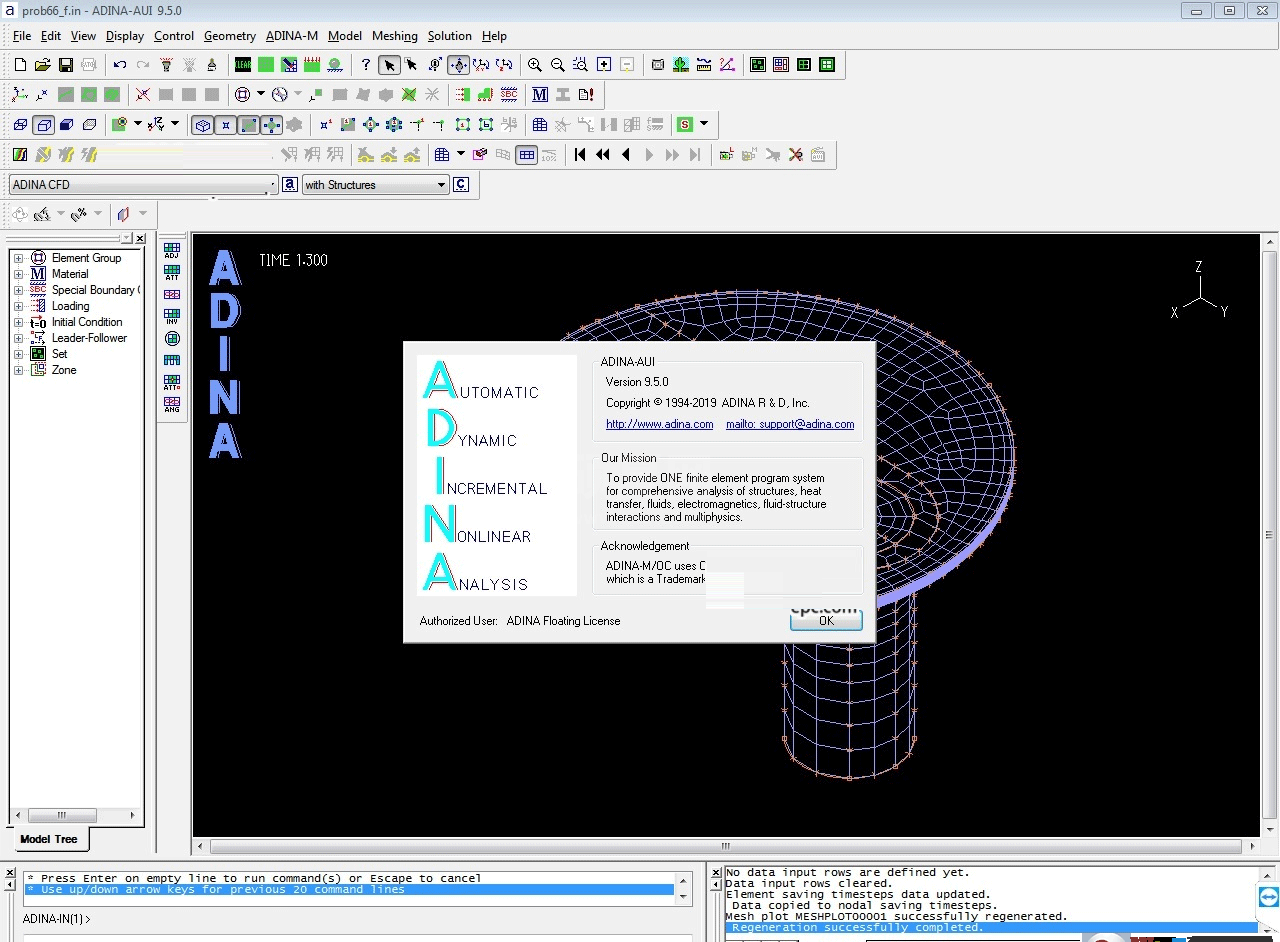Image resolution: width=1280 pixels, height=942 pixels.
Task: Zoom in with the magnifier plus icon
Action: coord(535,65)
